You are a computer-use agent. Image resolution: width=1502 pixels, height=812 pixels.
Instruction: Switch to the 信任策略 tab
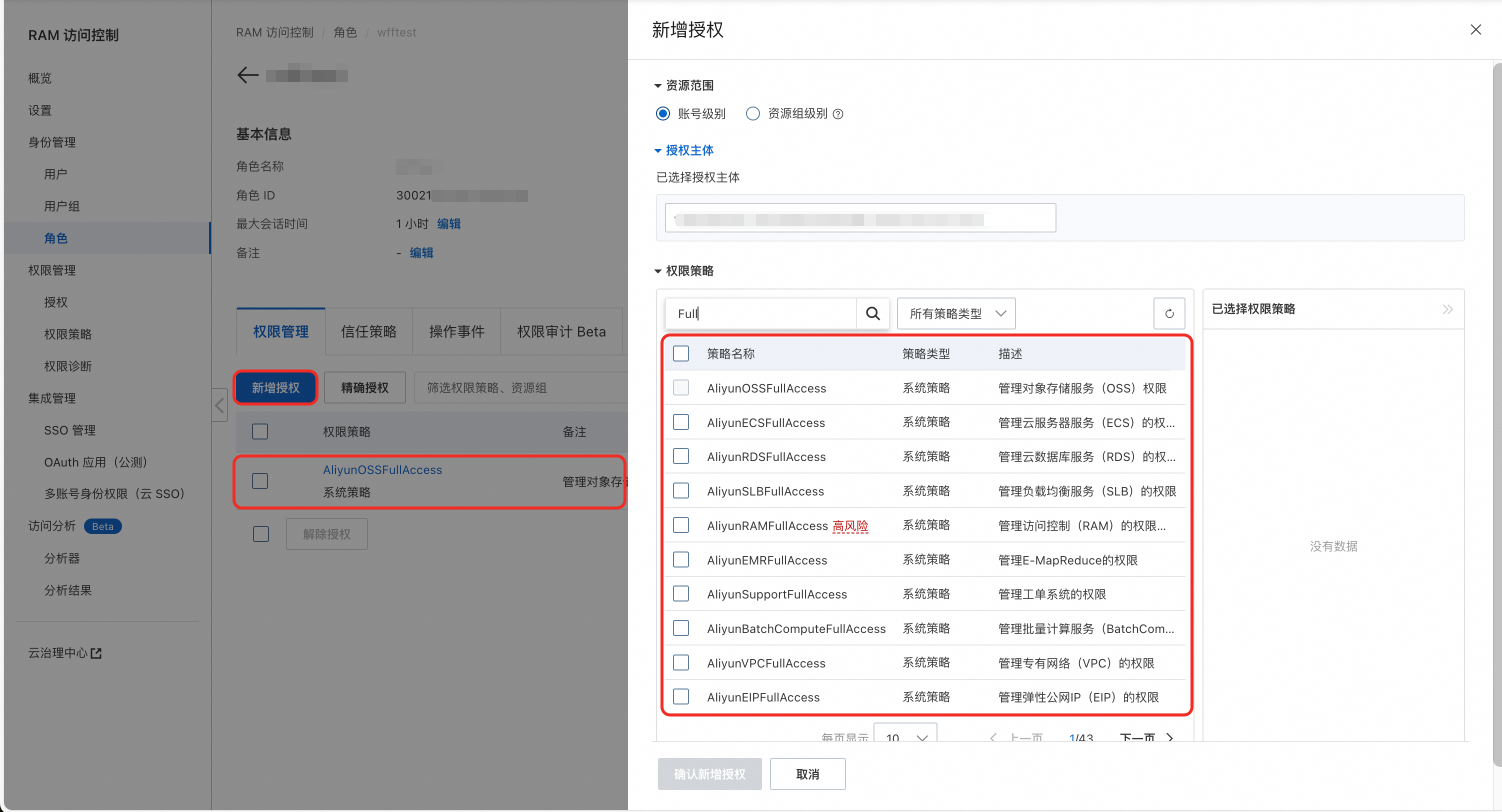[x=368, y=331]
